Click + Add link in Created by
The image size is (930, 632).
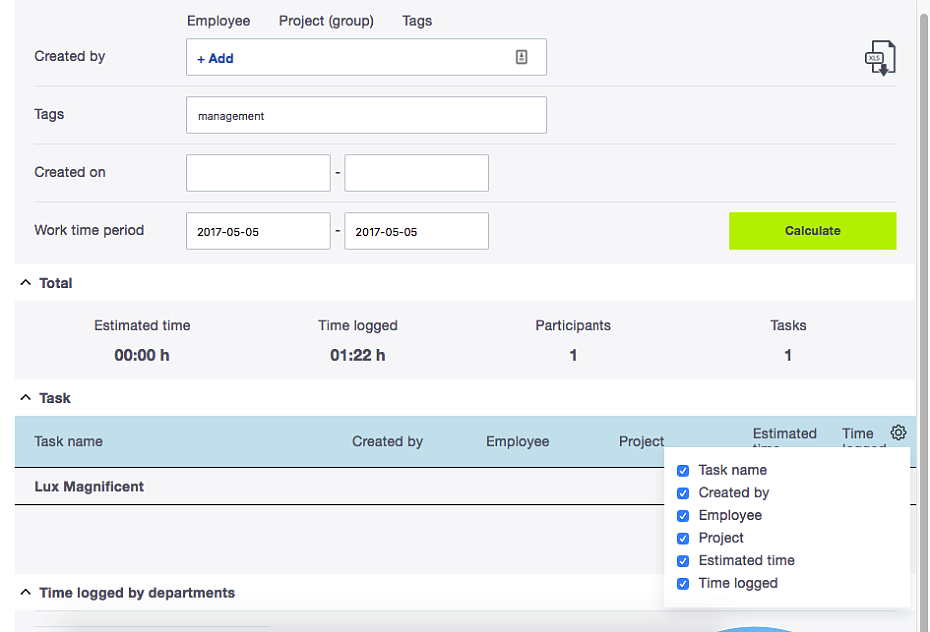[215, 58]
